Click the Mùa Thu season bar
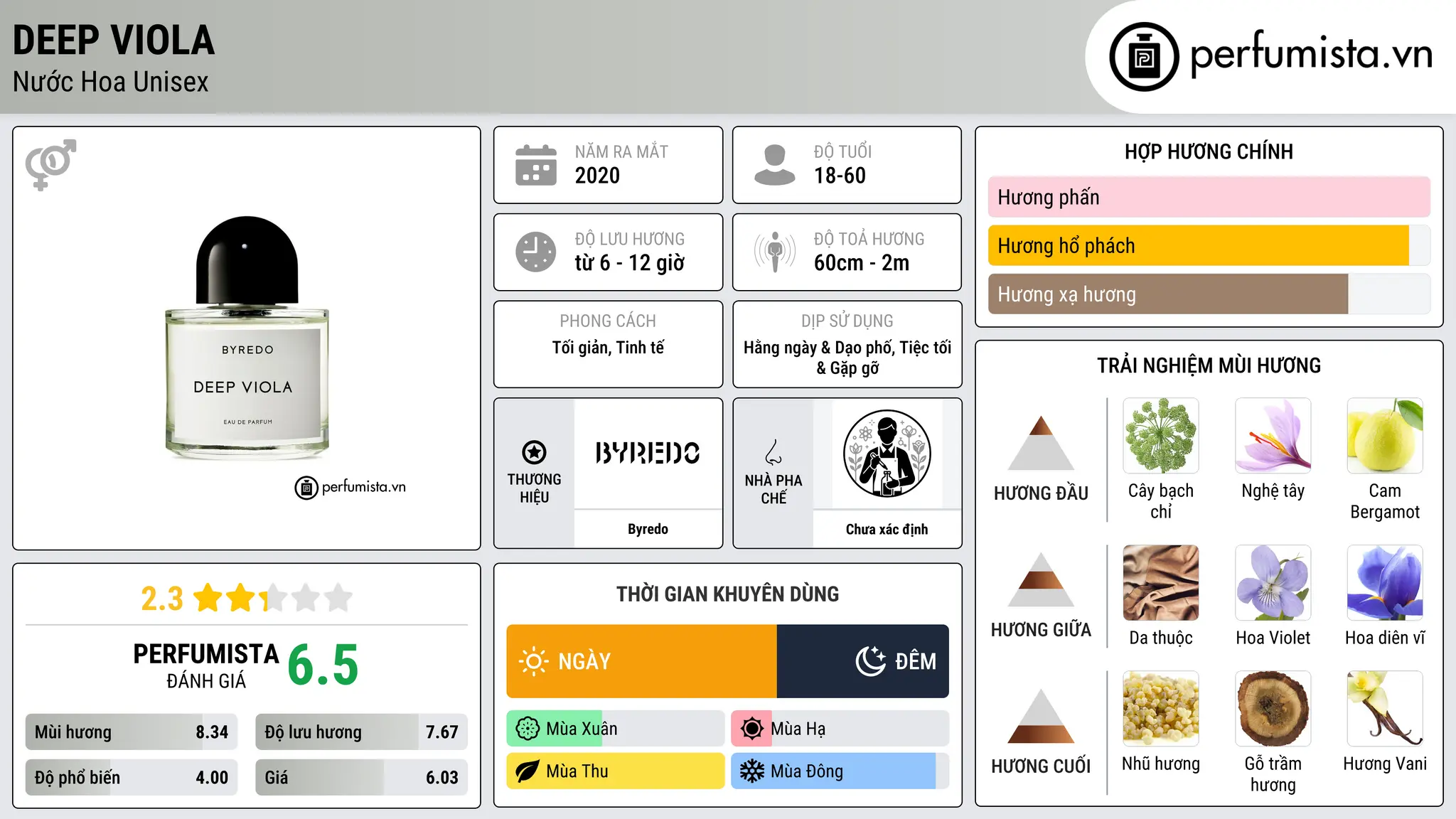This screenshot has width=1456, height=819. click(x=616, y=771)
